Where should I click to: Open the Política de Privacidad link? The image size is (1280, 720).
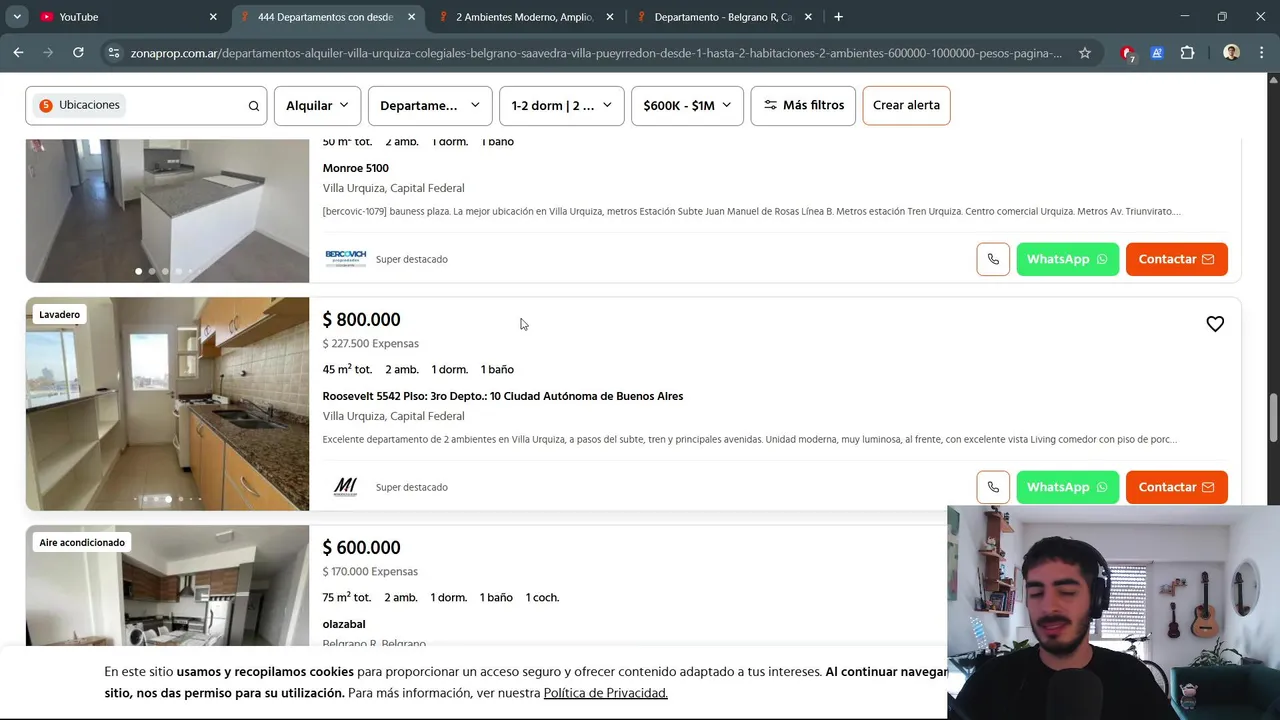click(605, 693)
